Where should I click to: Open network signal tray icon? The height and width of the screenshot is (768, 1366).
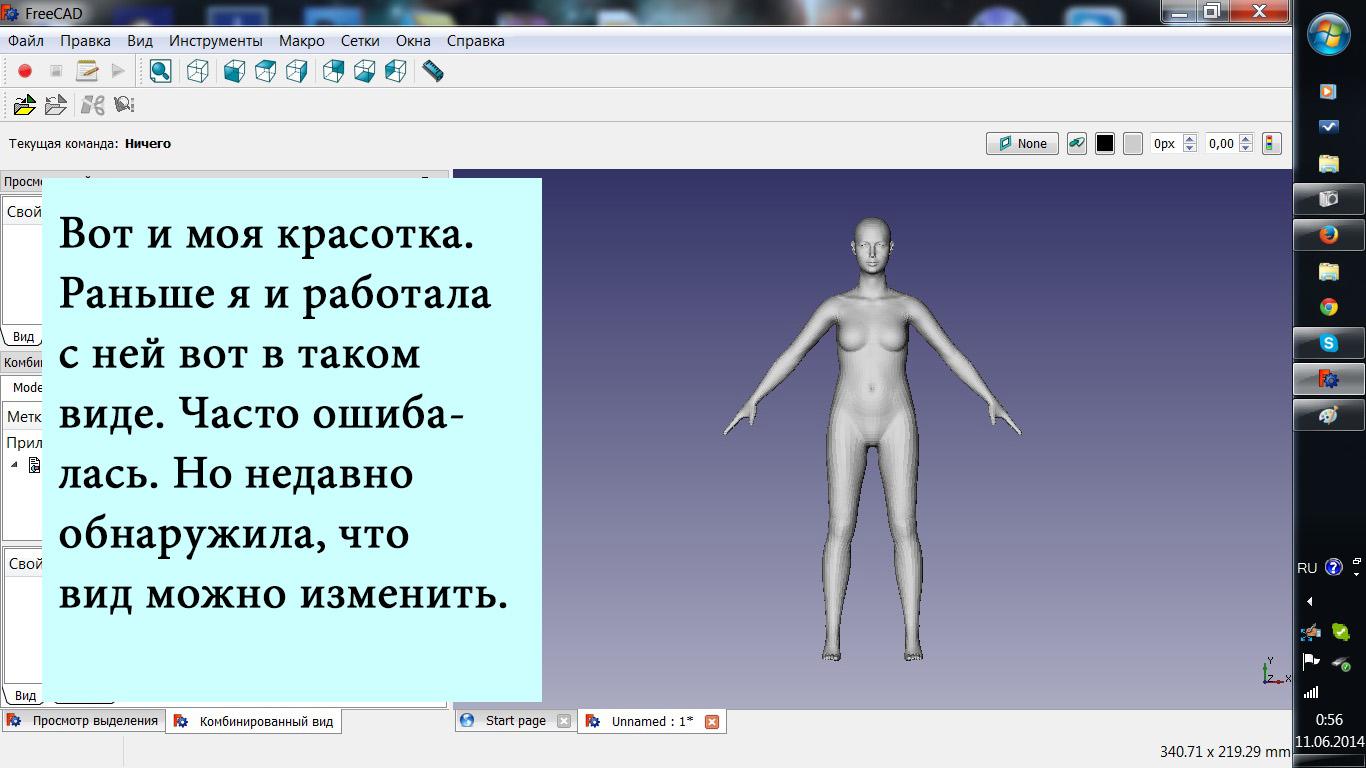pyautogui.click(x=1311, y=692)
